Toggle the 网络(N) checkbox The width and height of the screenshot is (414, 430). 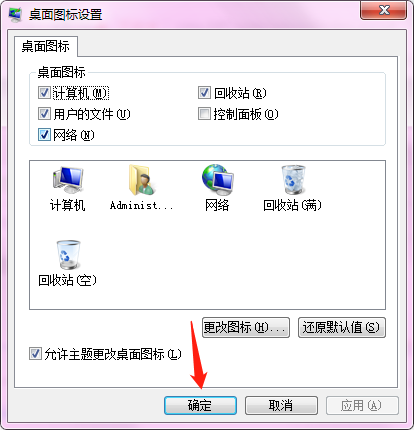pyautogui.click(x=44, y=135)
